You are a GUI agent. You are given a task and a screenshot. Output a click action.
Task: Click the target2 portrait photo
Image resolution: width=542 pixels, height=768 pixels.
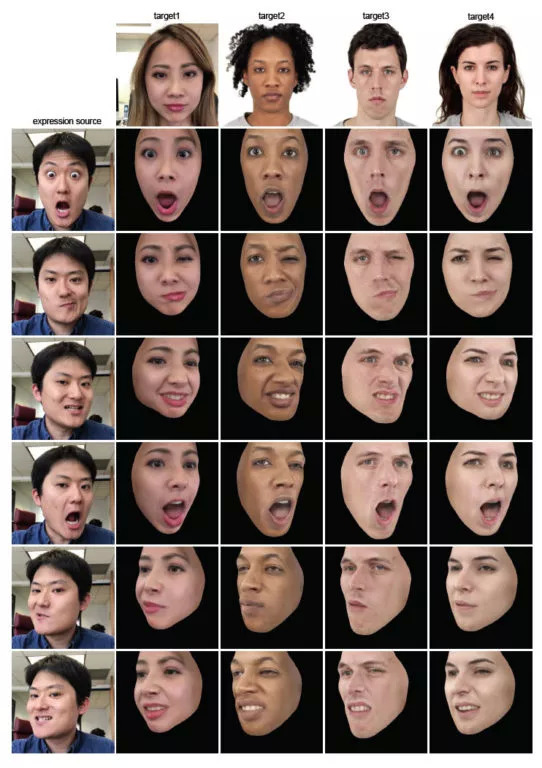coord(271,74)
